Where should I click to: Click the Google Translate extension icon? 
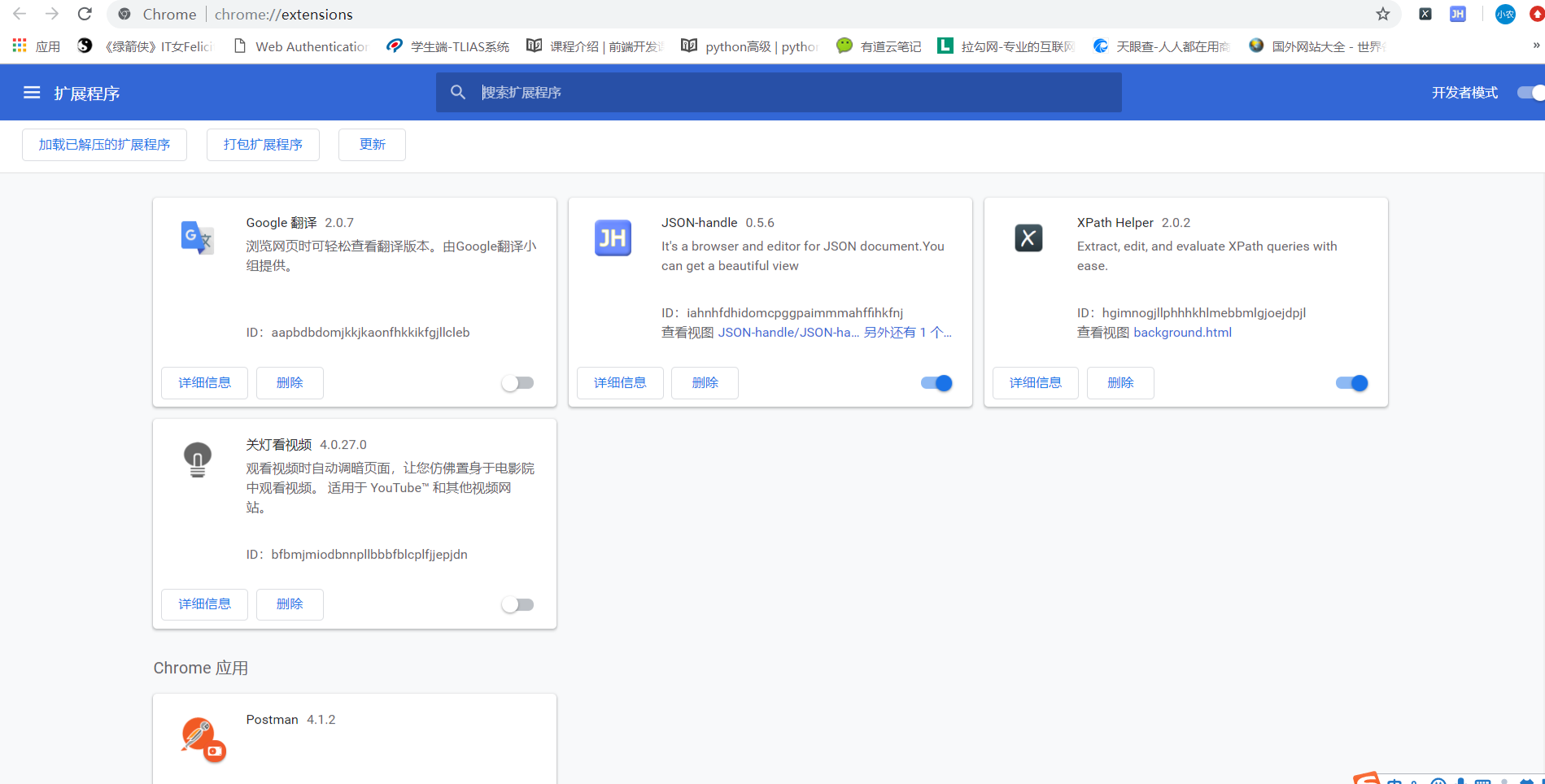click(x=197, y=237)
